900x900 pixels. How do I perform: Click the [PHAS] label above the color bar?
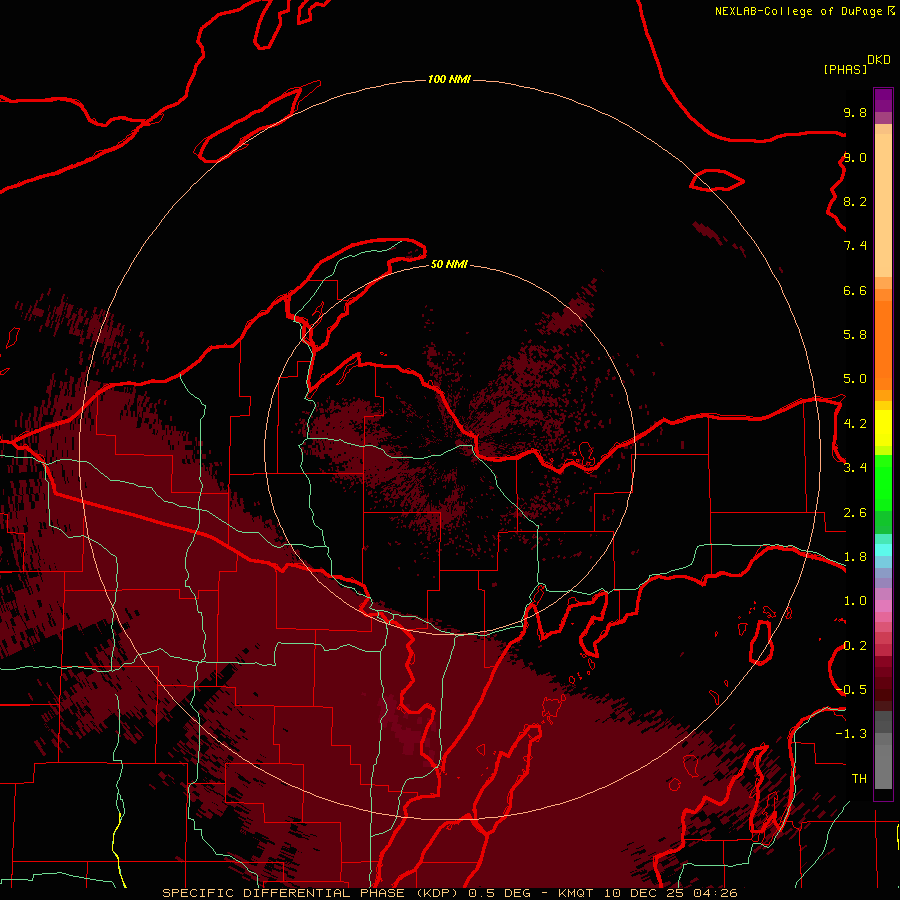click(x=845, y=69)
